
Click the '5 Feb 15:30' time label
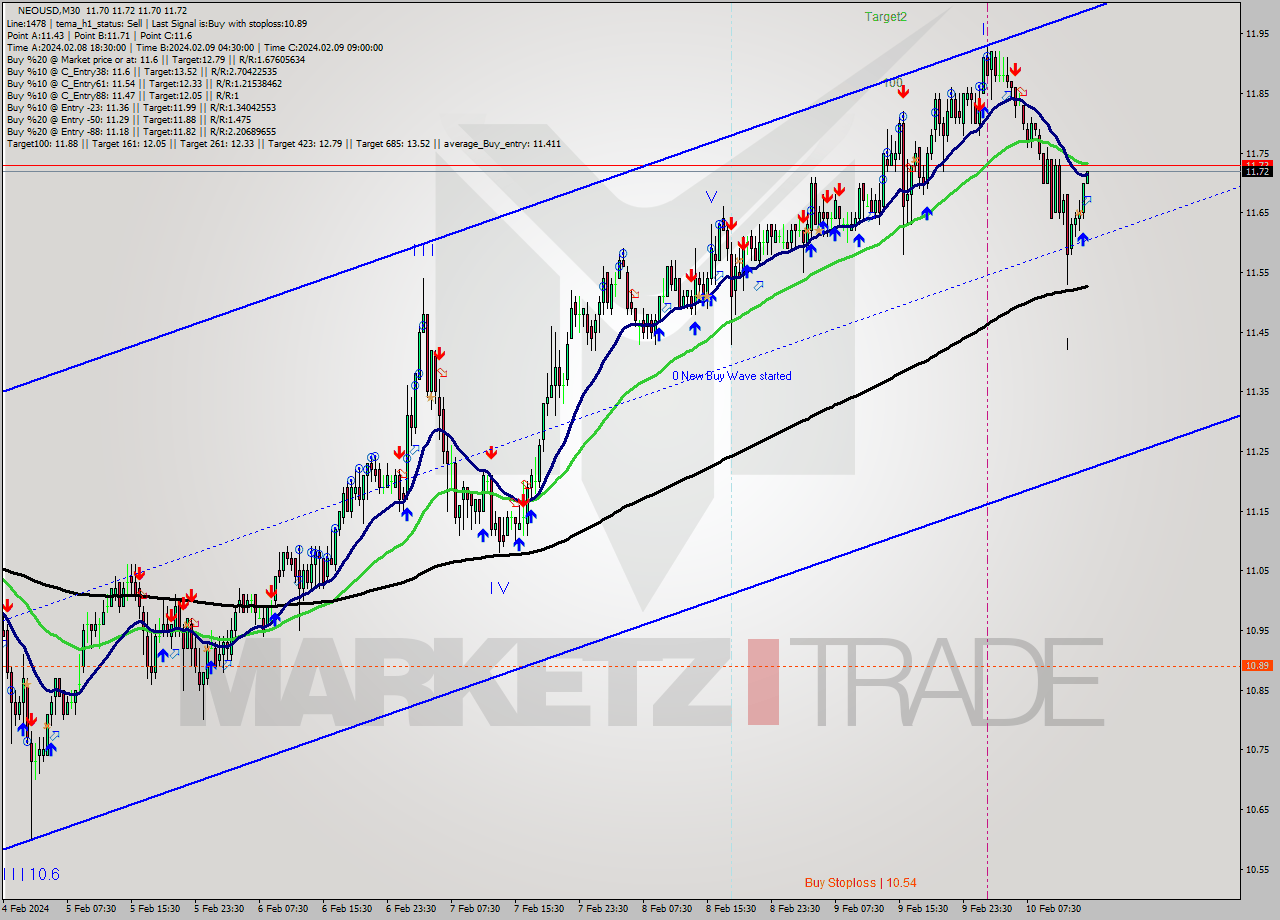coord(155,909)
